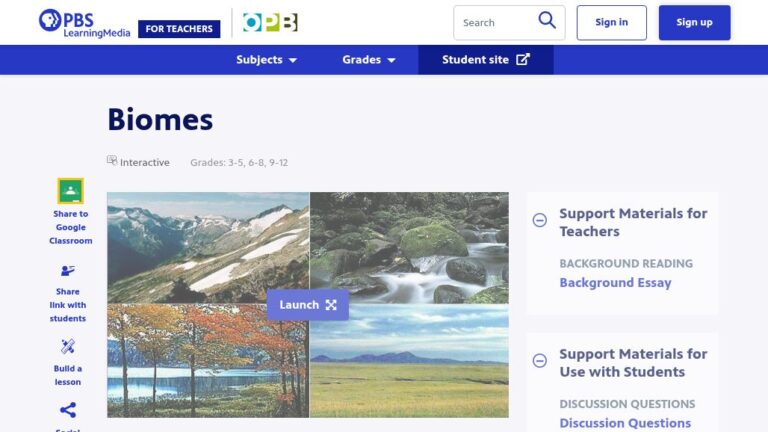This screenshot has width=768, height=432.
Task: Click the 'Grades: 3-5, 6-8, 9-12' text
Action: coord(239,163)
